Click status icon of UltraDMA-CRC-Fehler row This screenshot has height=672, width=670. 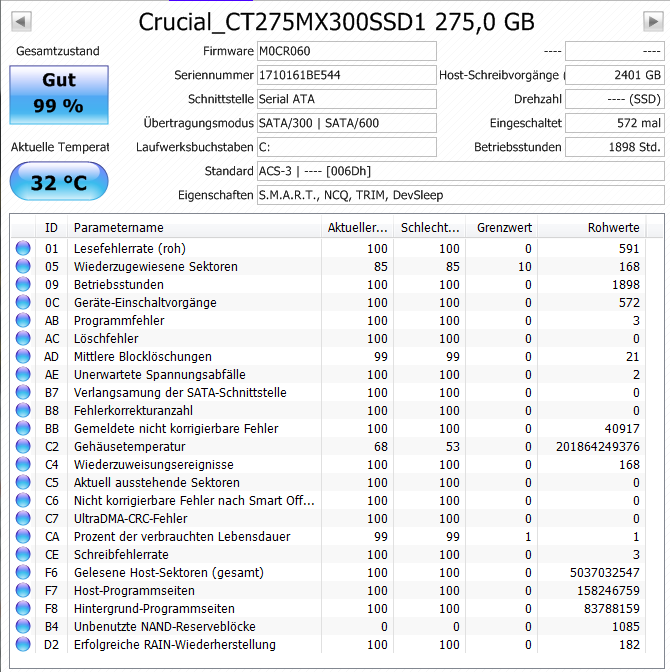(23, 518)
